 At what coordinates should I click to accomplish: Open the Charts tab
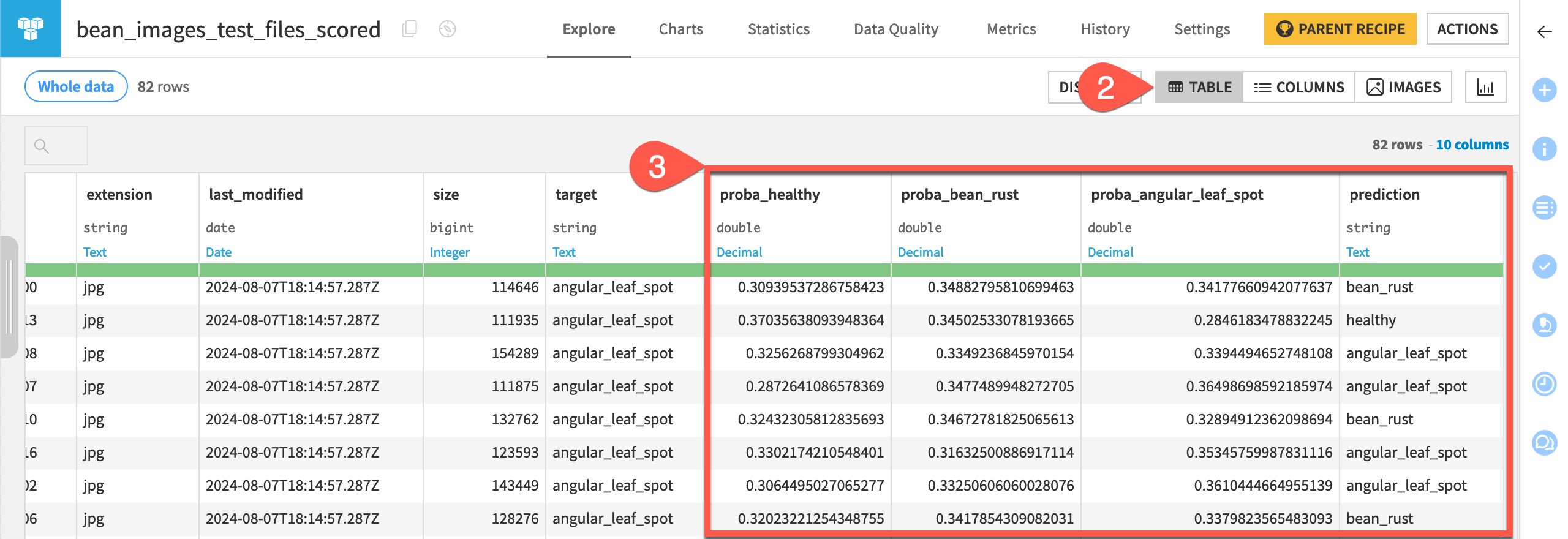click(x=680, y=29)
